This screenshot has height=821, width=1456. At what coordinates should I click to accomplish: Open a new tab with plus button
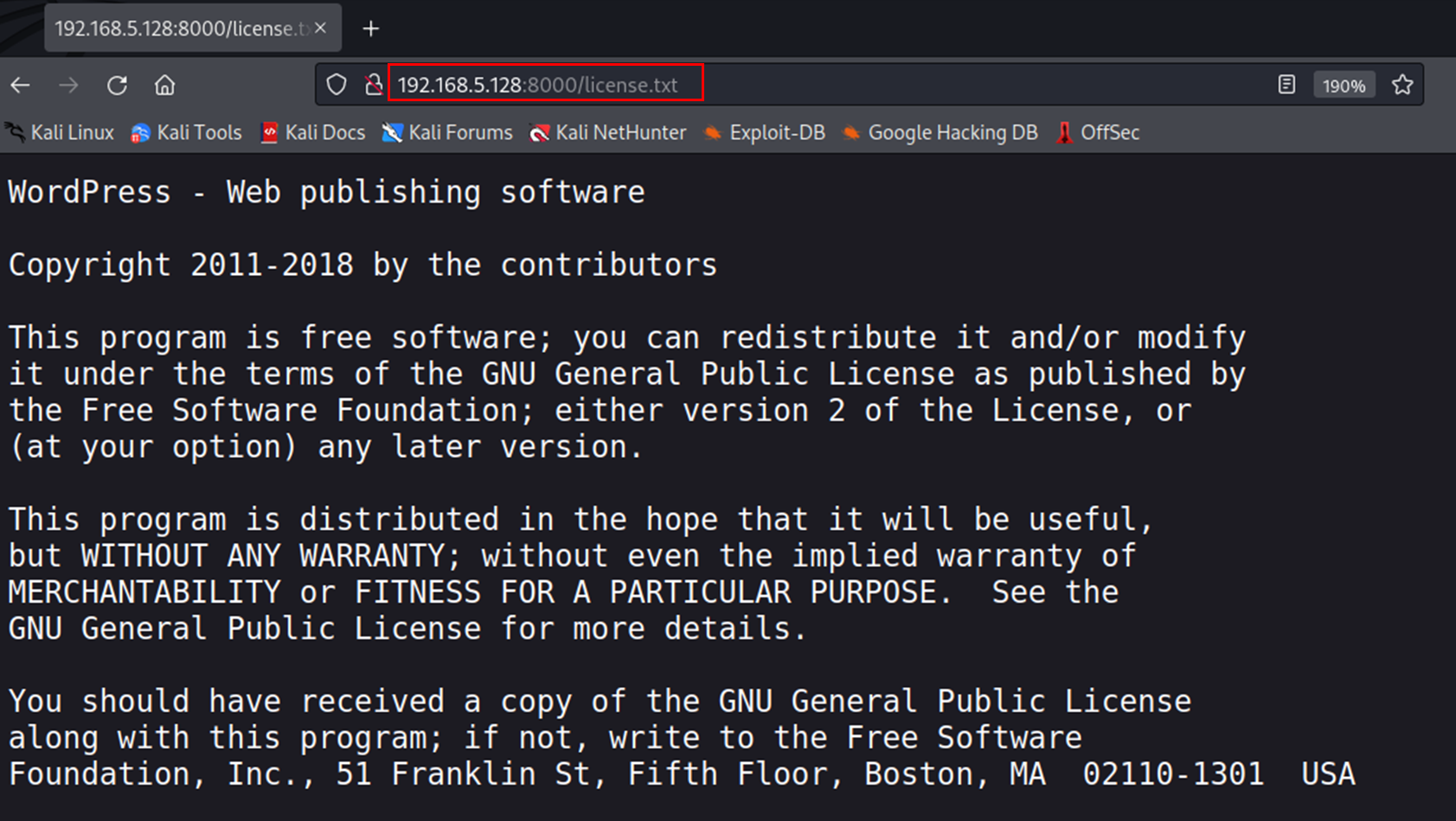371,29
